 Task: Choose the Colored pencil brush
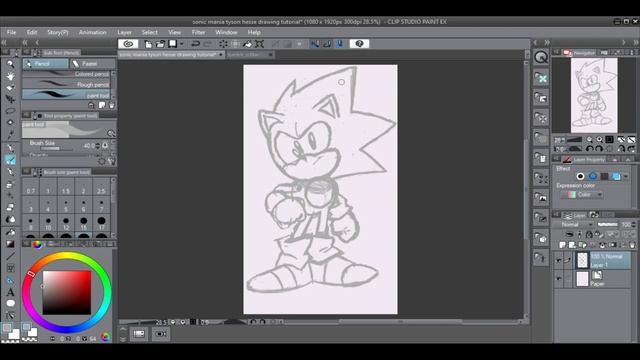tap(66, 74)
